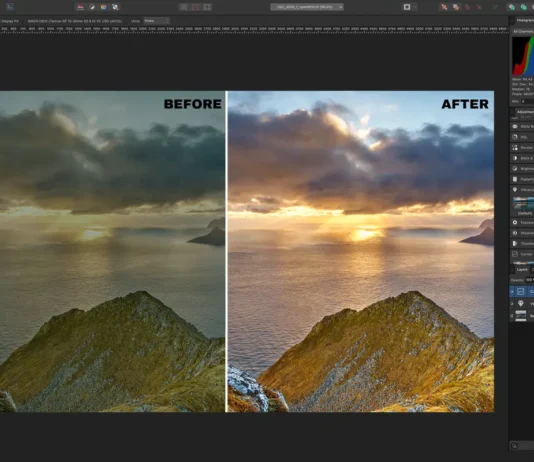This screenshot has height=462, width=534.
Task: Apply Auto Colours from the toolbar
Action: [104, 7]
